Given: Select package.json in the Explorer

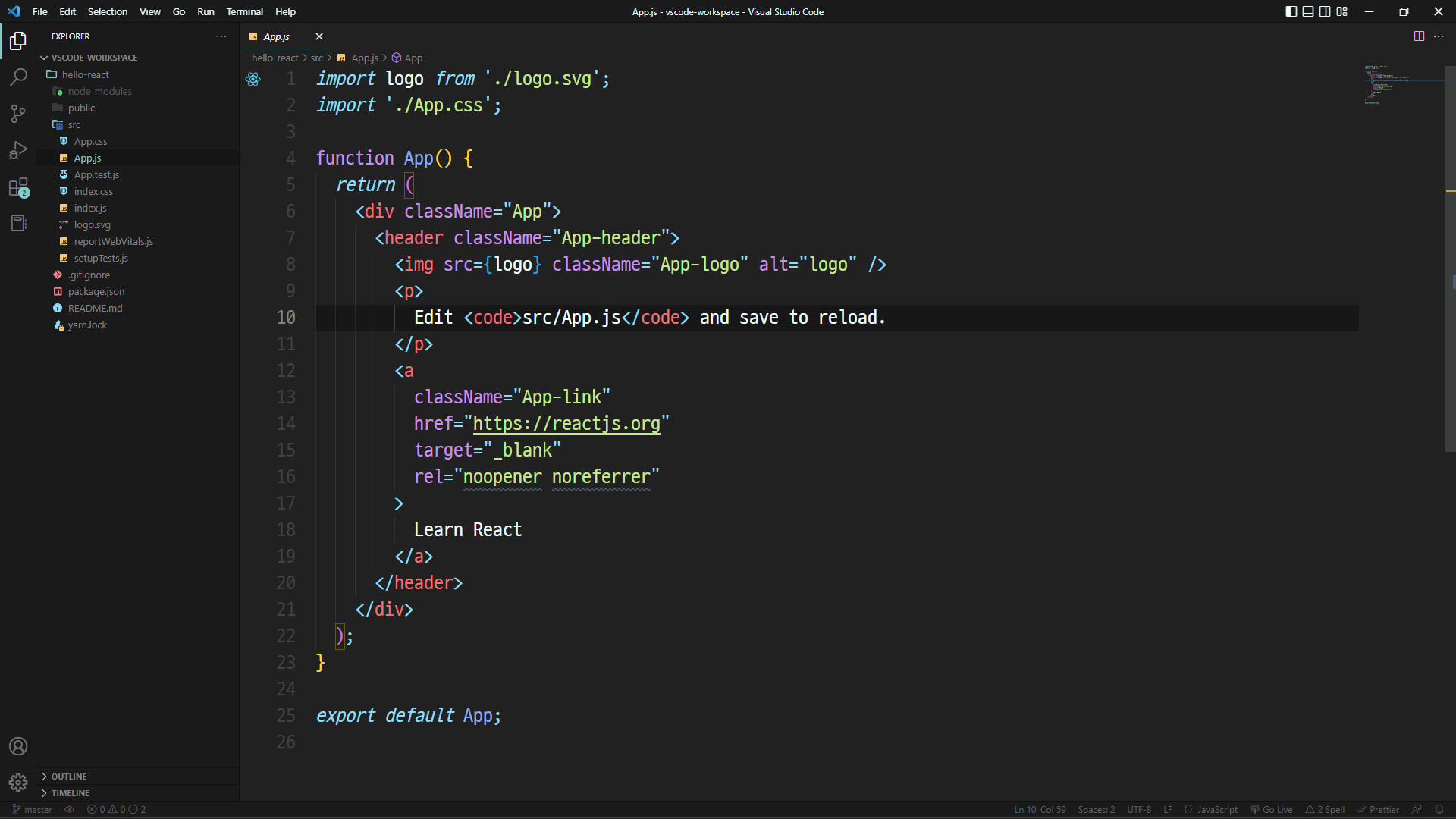Looking at the screenshot, I should coord(96,291).
